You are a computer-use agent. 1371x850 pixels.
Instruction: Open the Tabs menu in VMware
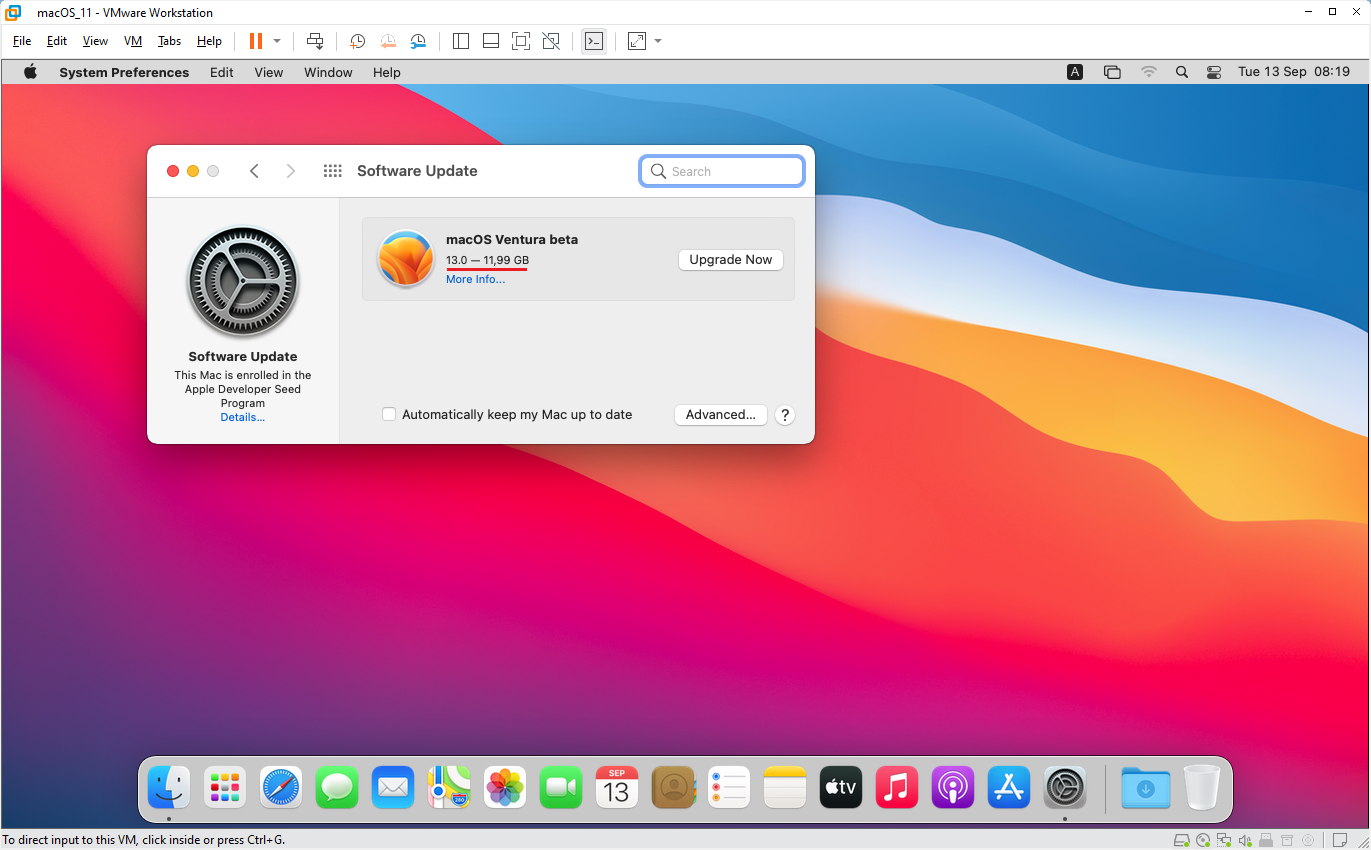tap(169, 41)
